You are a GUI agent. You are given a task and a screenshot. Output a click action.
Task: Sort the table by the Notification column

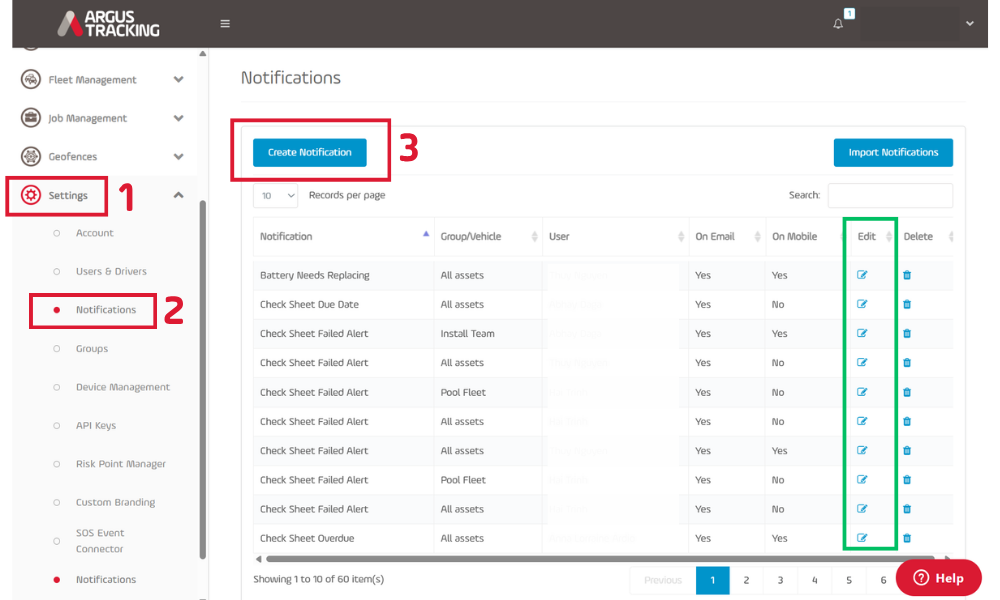tap(344, 237)
